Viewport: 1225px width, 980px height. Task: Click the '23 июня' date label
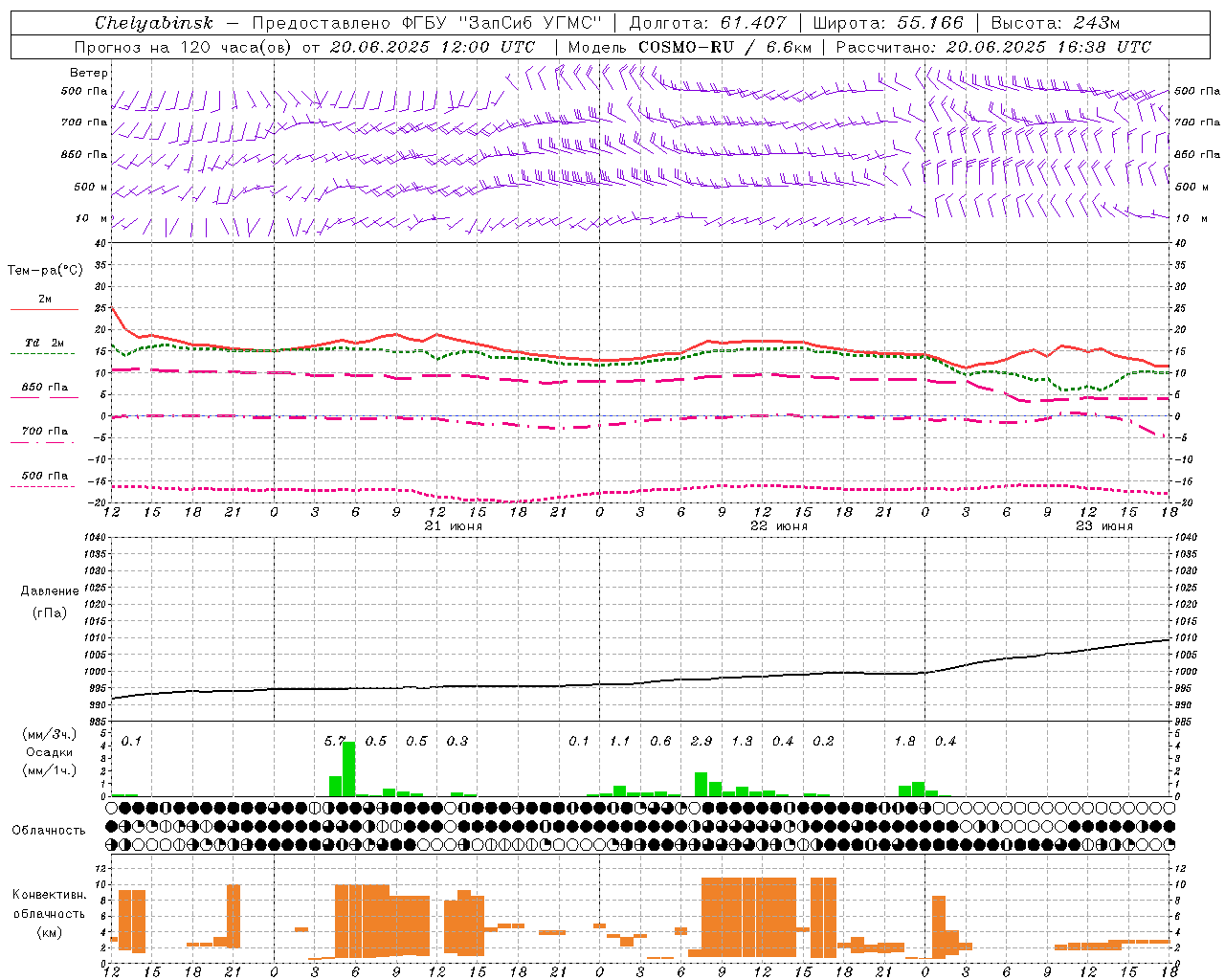coord(1103,526)
